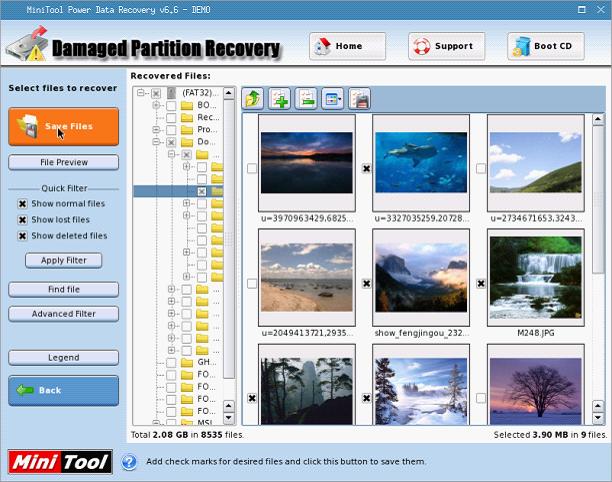This screenshot has height=482, width=612.
Task: Collapse the Pro... folder node
Action: coord(156,129)
